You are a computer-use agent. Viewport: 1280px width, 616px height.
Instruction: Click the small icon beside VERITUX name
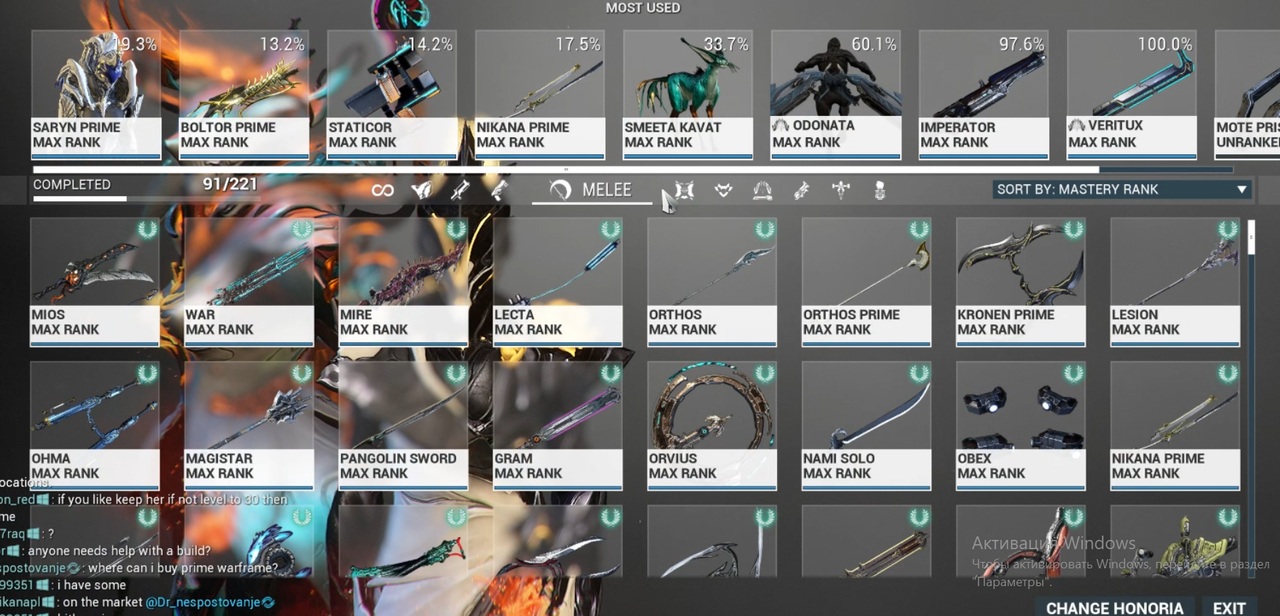pyautogui.click(x=1076, y=126)
